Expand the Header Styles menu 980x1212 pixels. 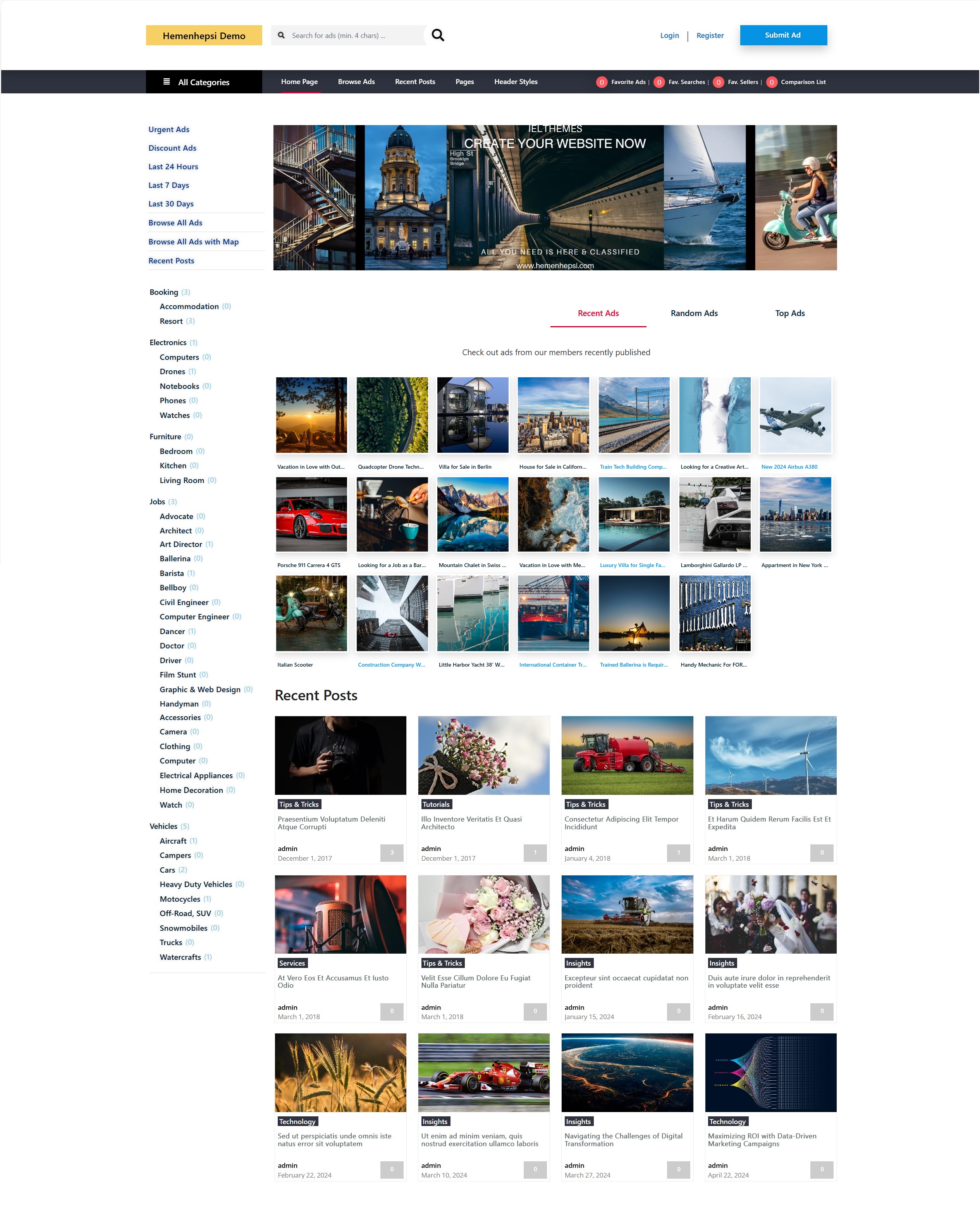516,81
